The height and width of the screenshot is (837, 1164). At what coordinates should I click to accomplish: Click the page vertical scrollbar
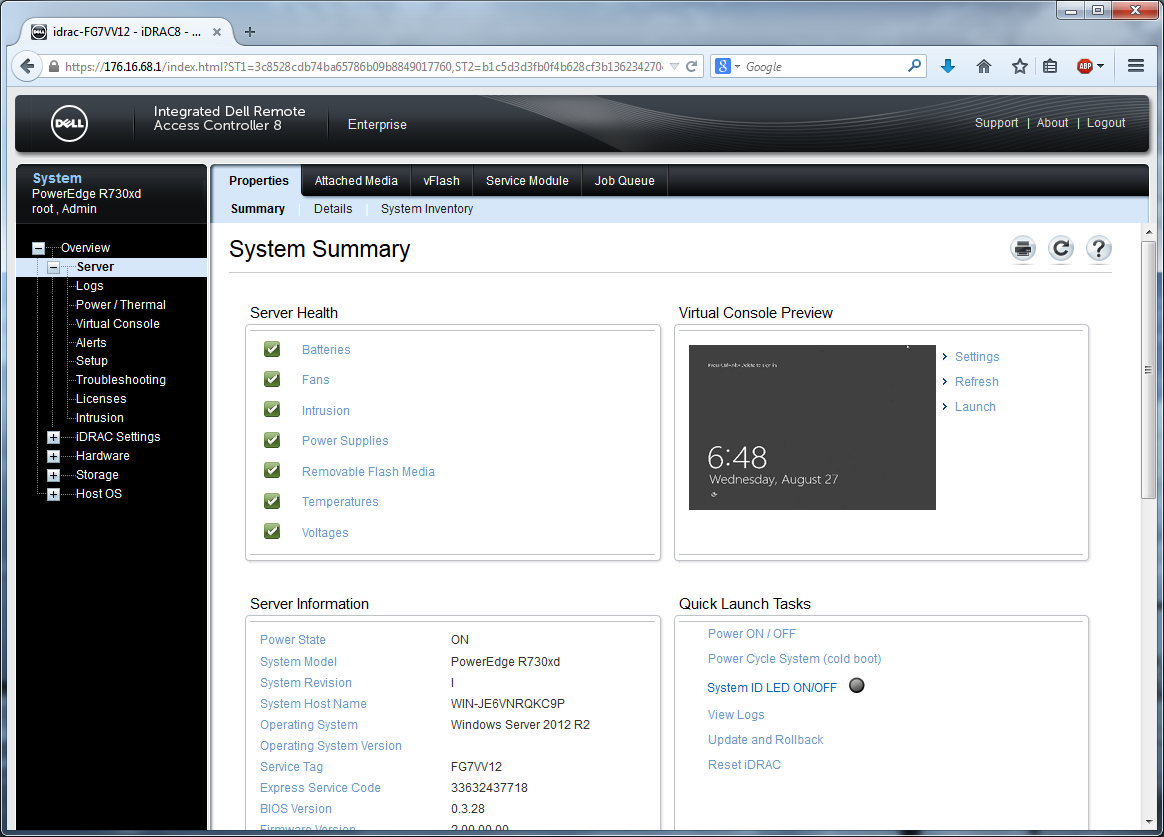[1148, 370]
